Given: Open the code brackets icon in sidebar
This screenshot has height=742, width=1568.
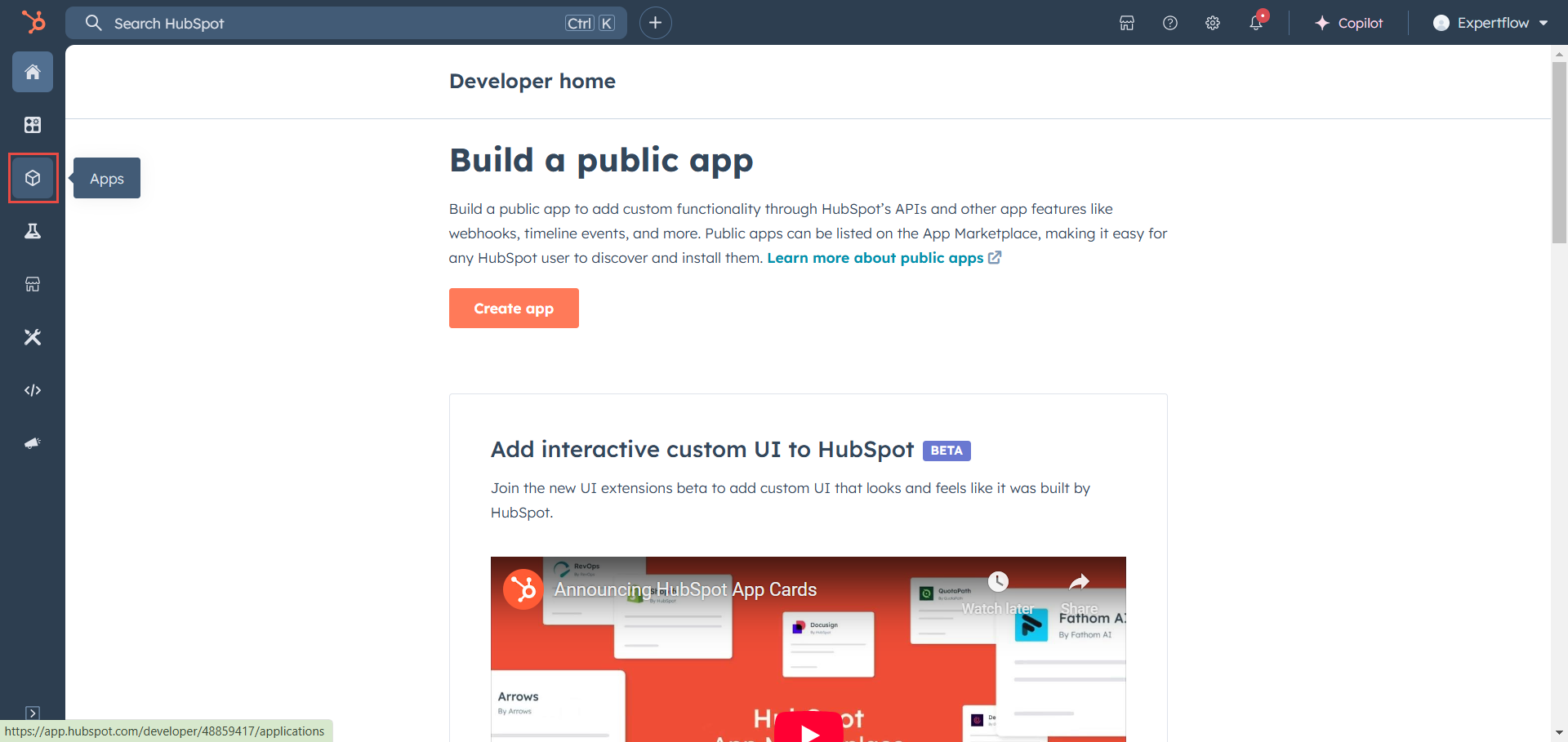Looking at the screenshot, I should pos(33,390).
